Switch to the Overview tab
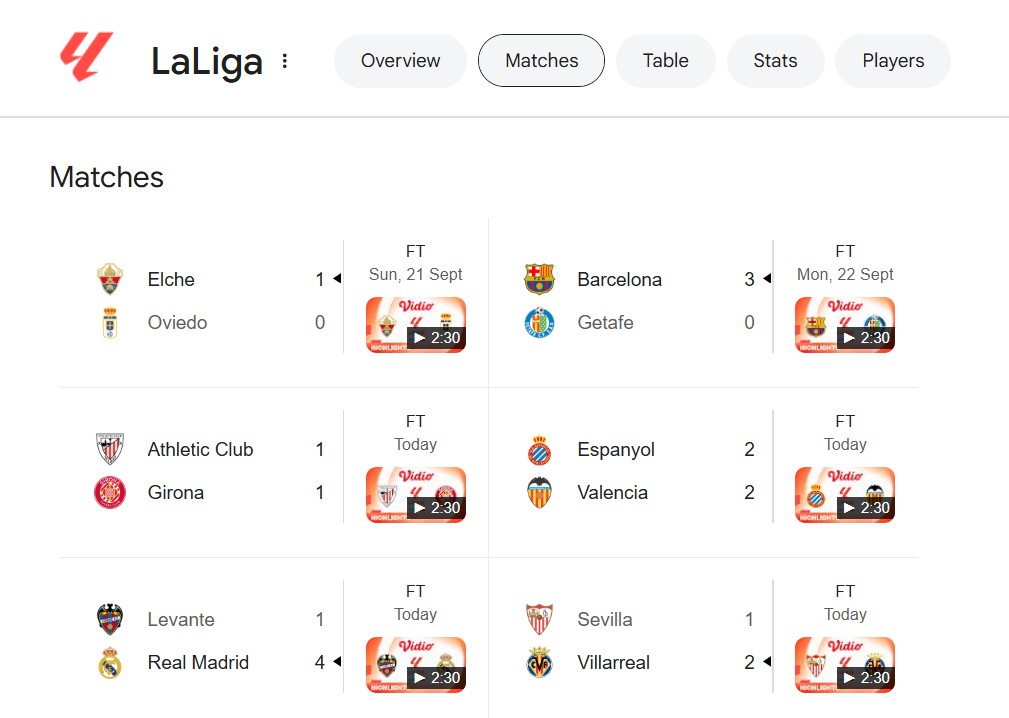Viewport: 1009px width, 718px height. (400, 61)
